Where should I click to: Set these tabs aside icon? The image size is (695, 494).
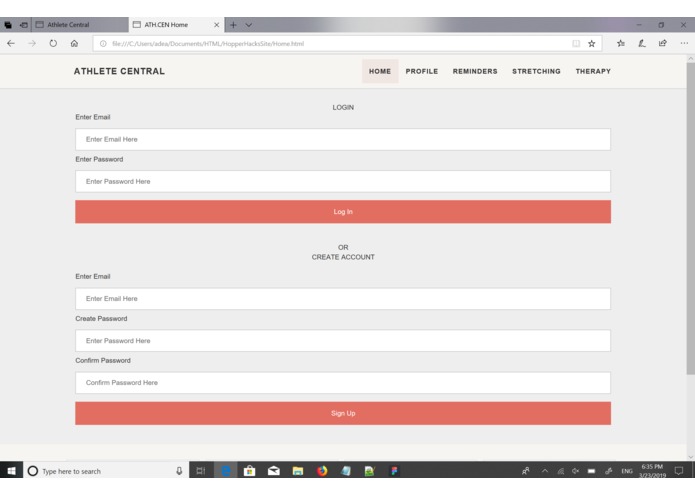[23, 25]
